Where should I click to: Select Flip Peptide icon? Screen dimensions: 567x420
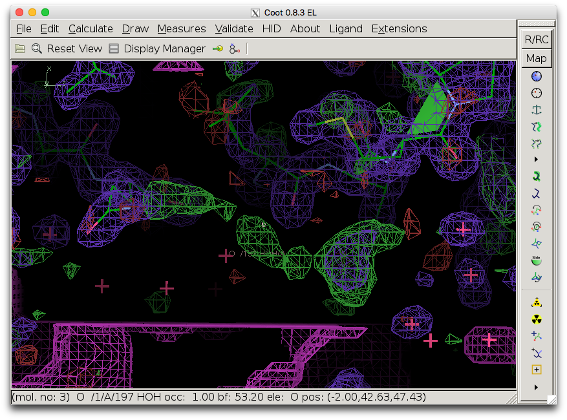click(536, 244)
